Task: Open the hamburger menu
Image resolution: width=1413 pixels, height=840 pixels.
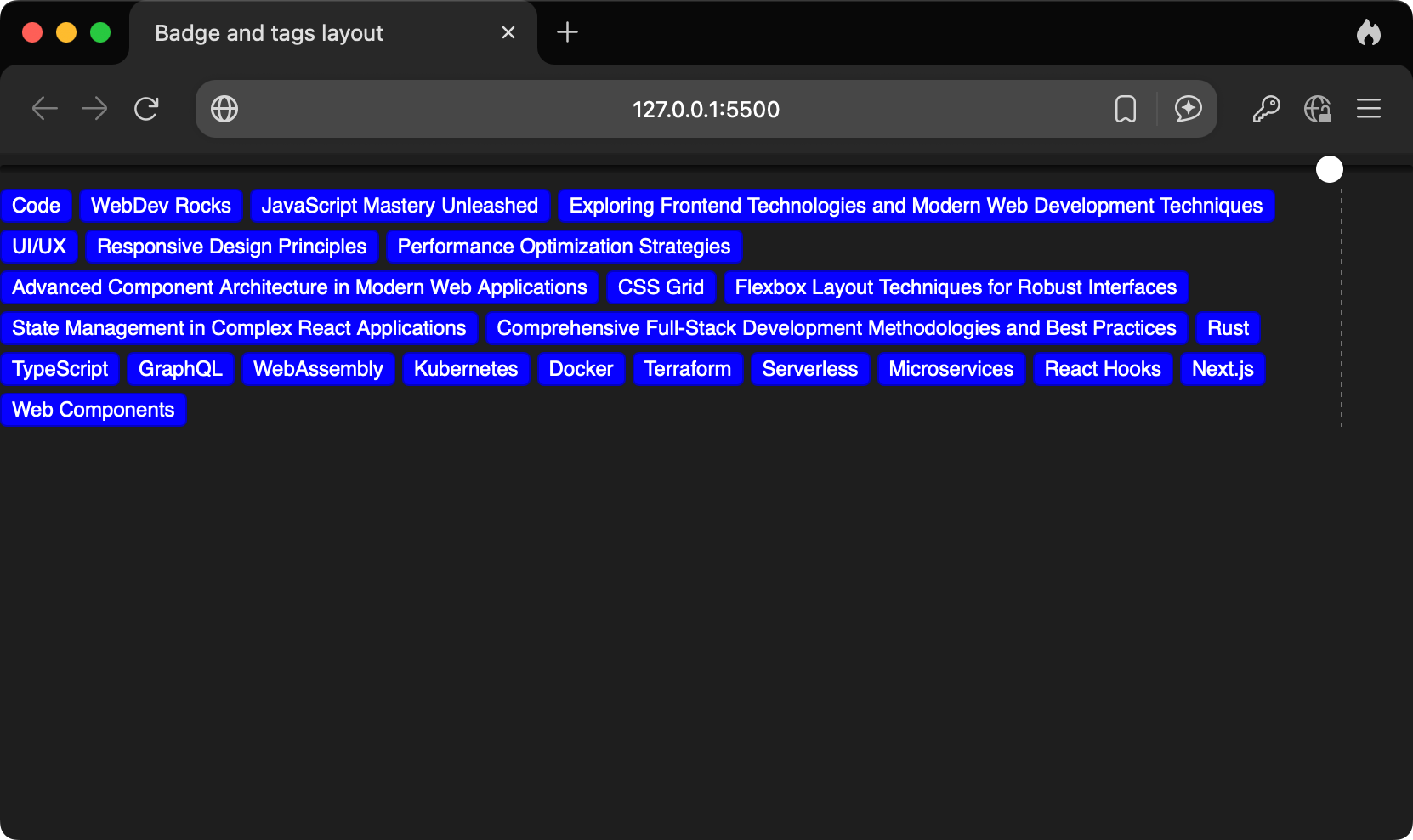Action: 1369,109
